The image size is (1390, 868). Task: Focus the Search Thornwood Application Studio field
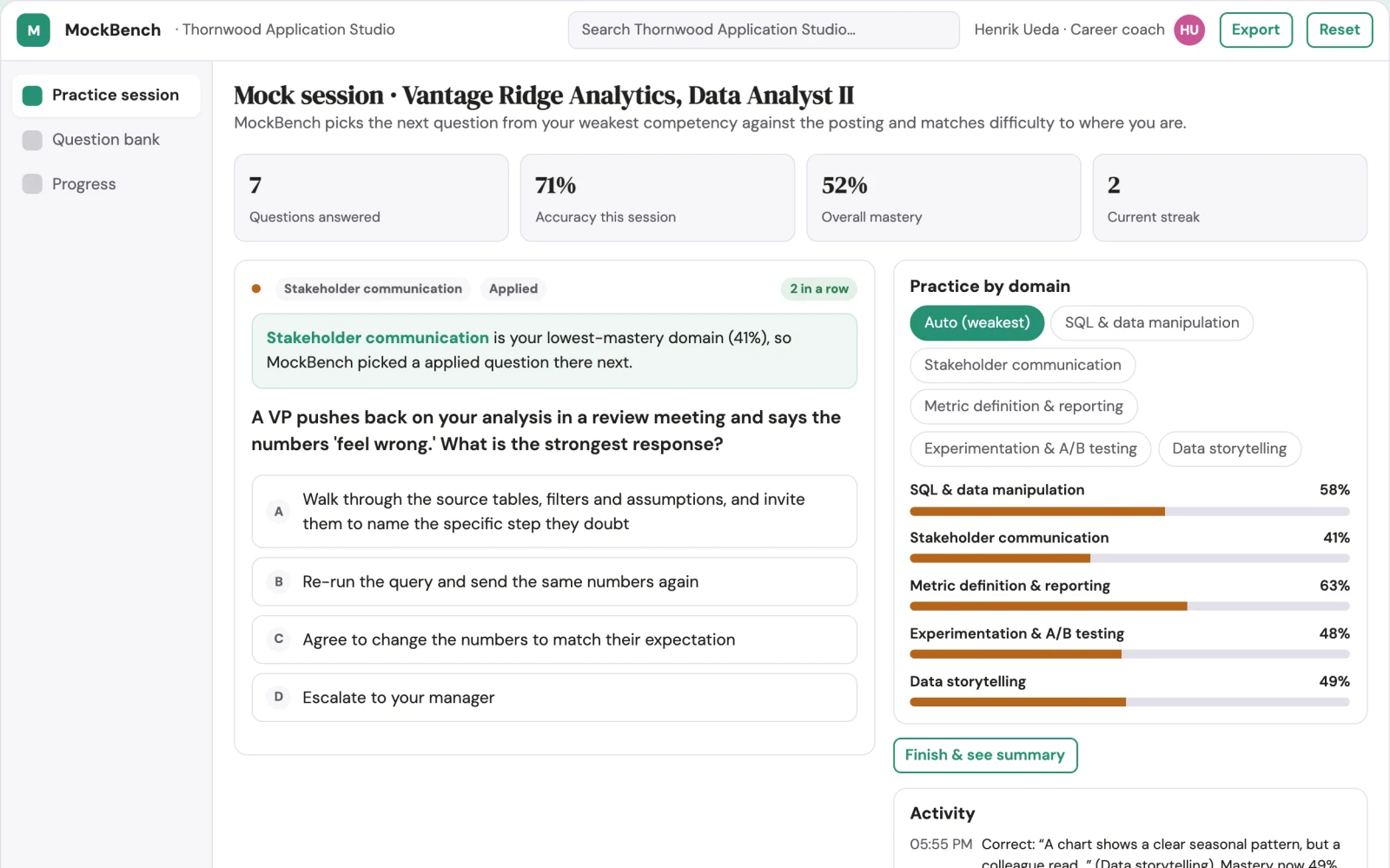click(x=764, y=30)
